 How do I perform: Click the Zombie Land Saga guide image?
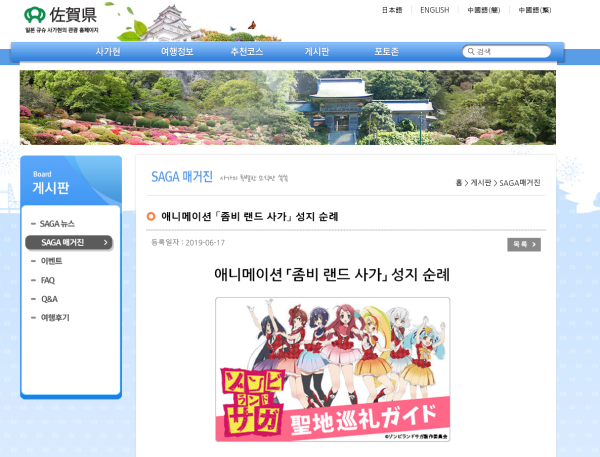coord(333,369)
